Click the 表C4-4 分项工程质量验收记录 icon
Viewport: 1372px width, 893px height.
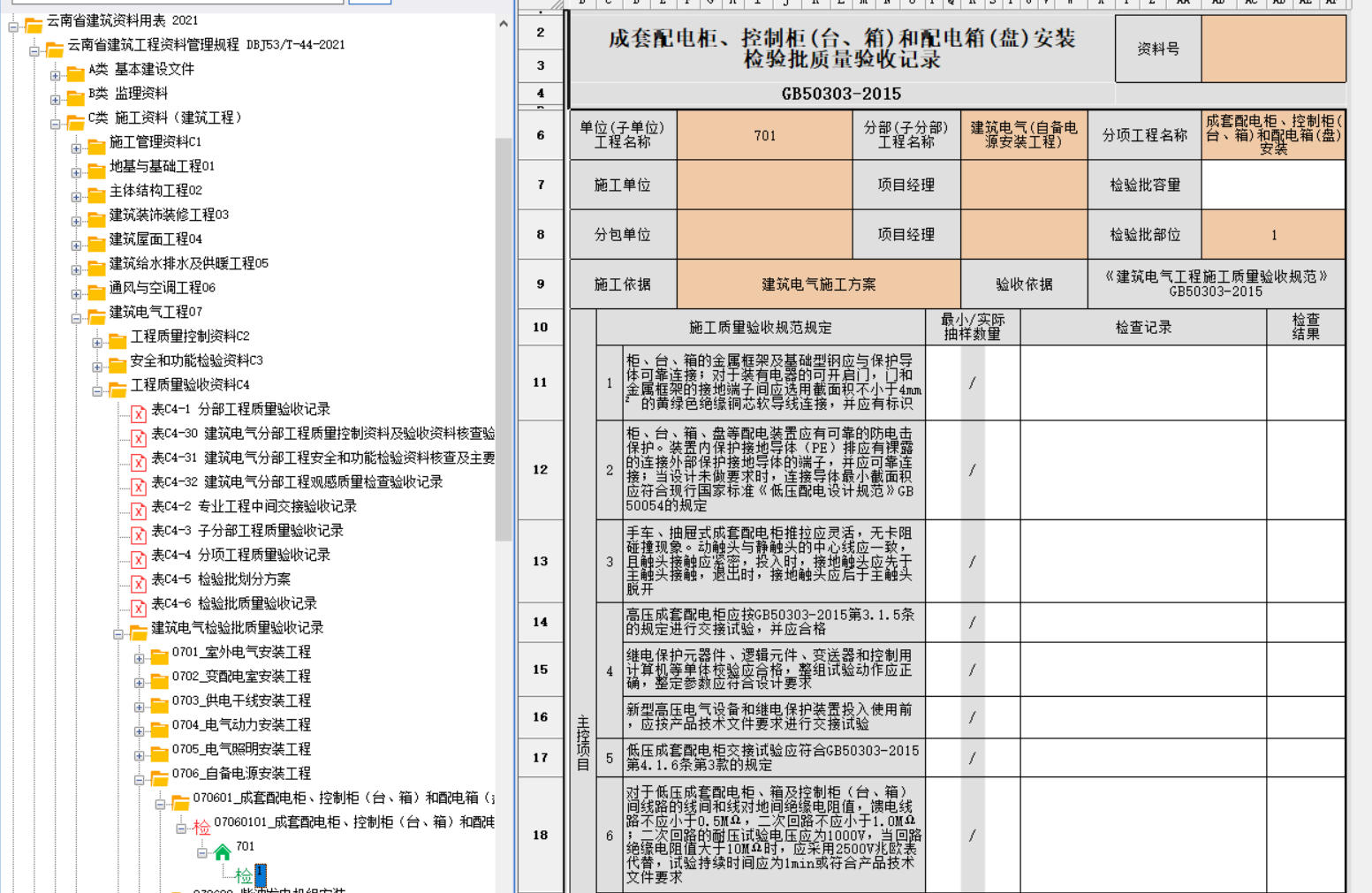pos(139,558)
